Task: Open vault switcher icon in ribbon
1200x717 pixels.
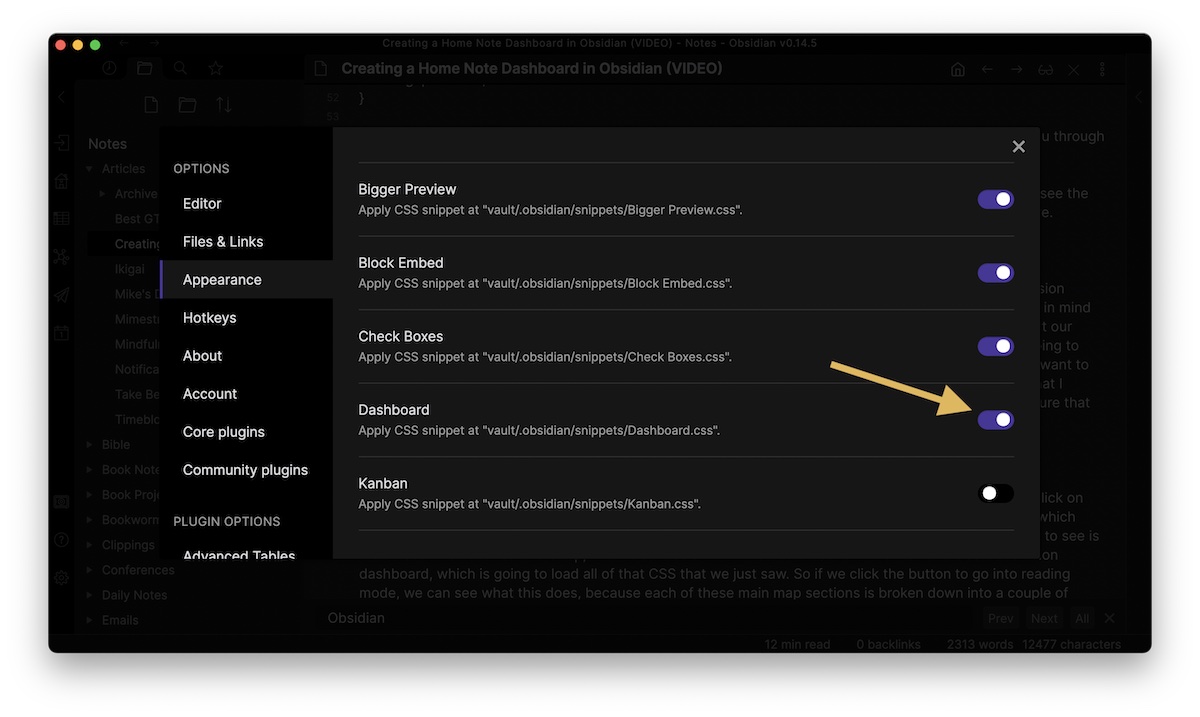Action: click(61, 501)
